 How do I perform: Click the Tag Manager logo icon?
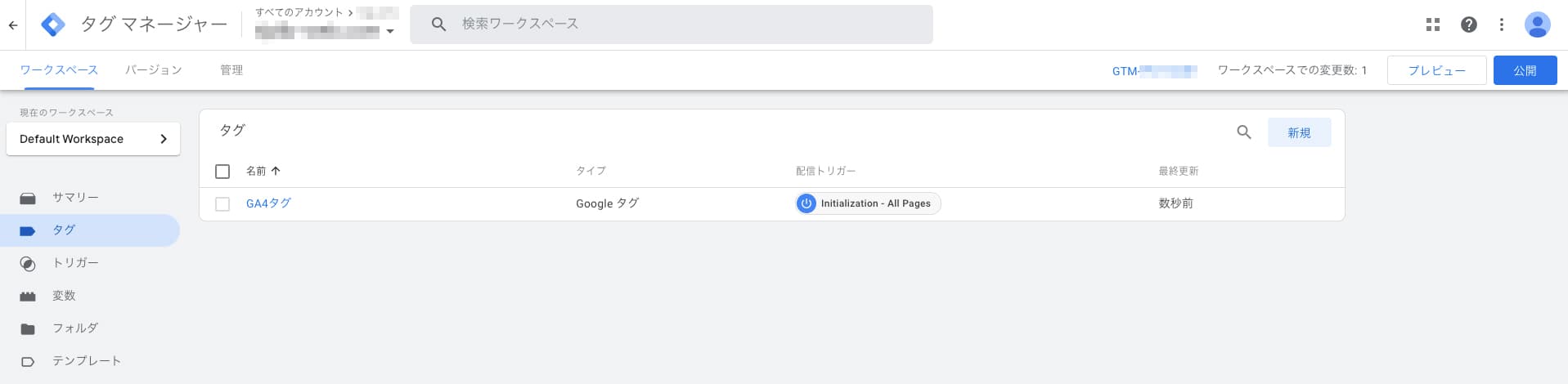pos(53,25)
